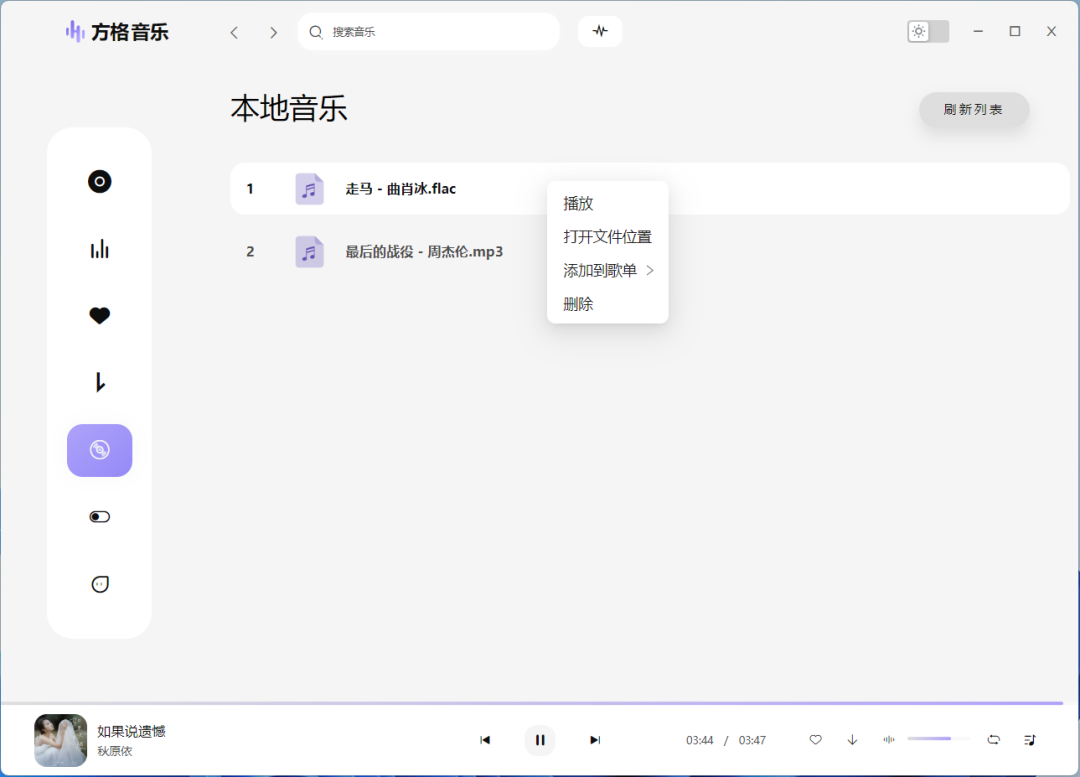
Task: Choose 播放 from the context menu
Action: pos(579,203)
